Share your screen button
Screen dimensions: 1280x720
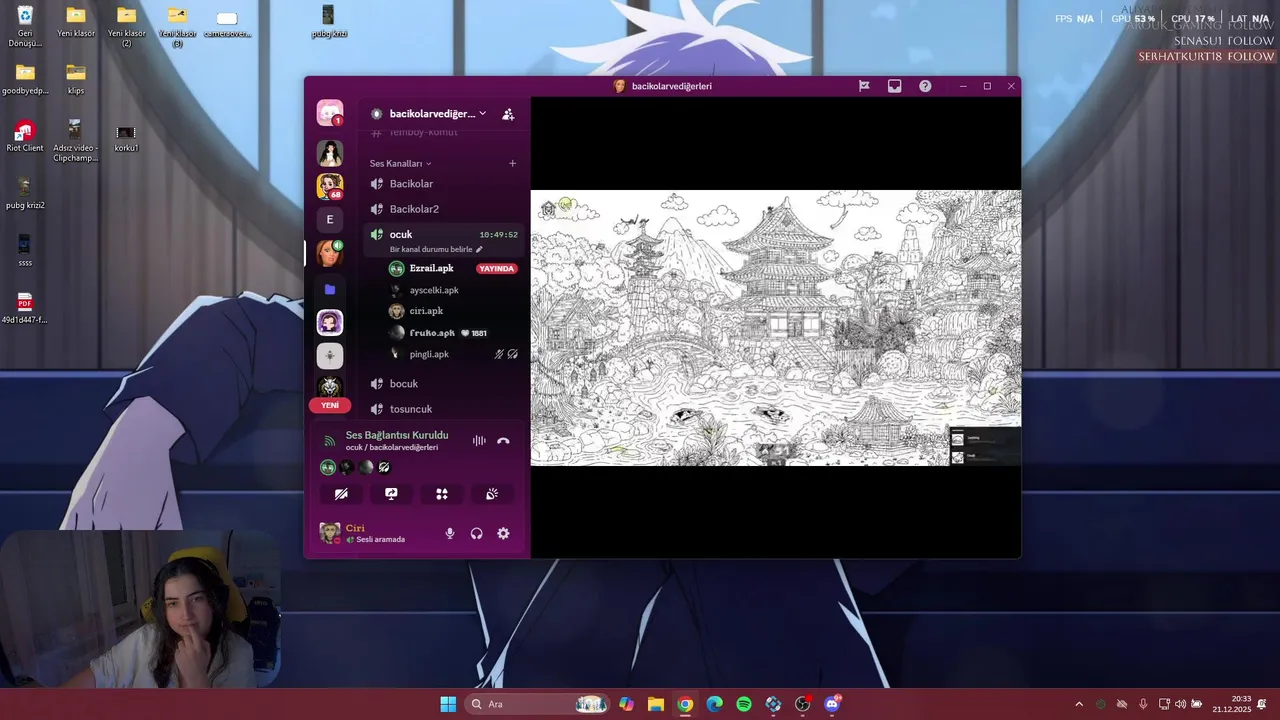click(x=391, y=494)
